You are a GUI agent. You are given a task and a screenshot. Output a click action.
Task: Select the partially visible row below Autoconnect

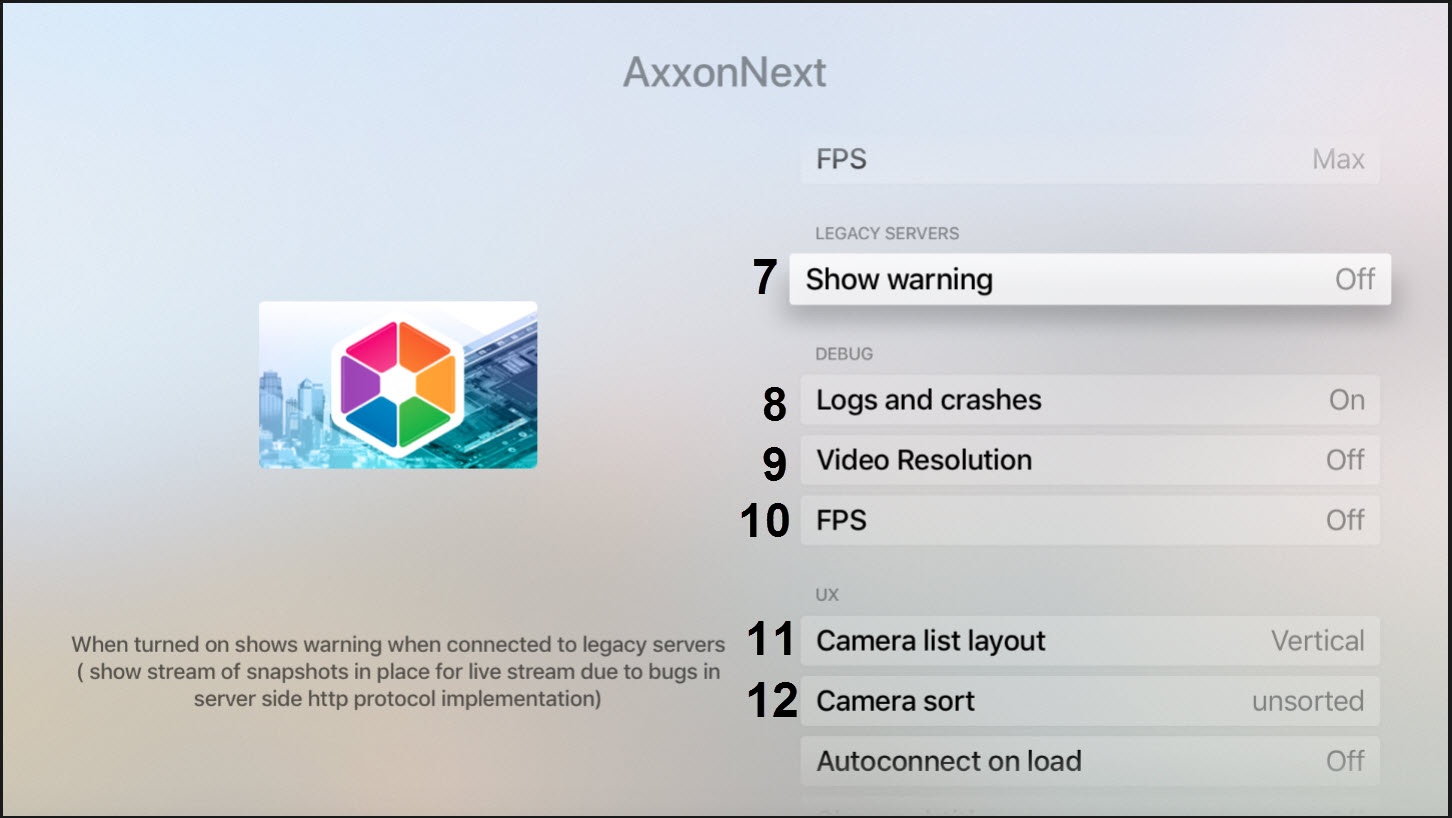(x=1089, y=808)
